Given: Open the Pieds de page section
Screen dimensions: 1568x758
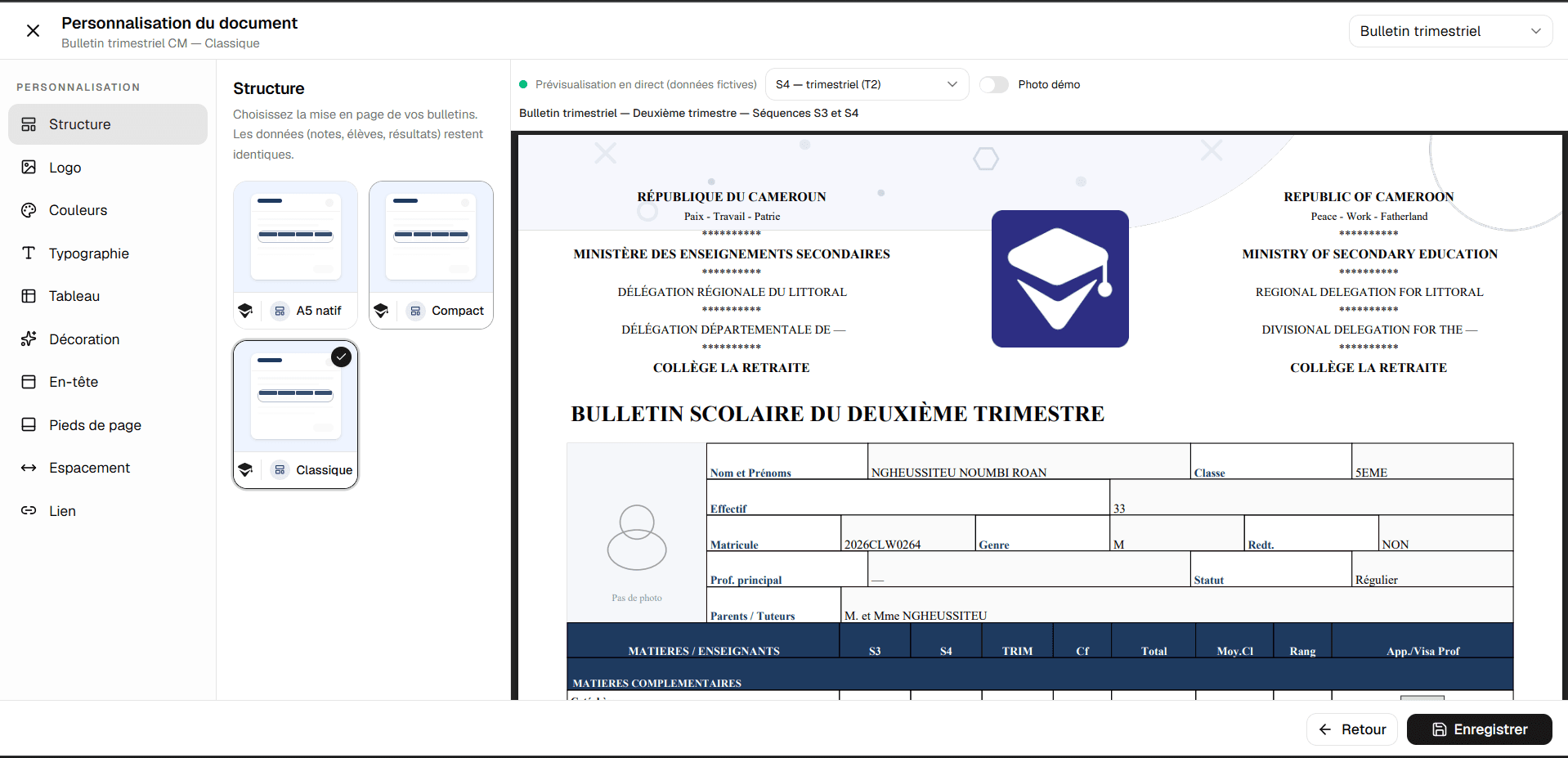Looking at the screenshot, I should click(108, 424).
